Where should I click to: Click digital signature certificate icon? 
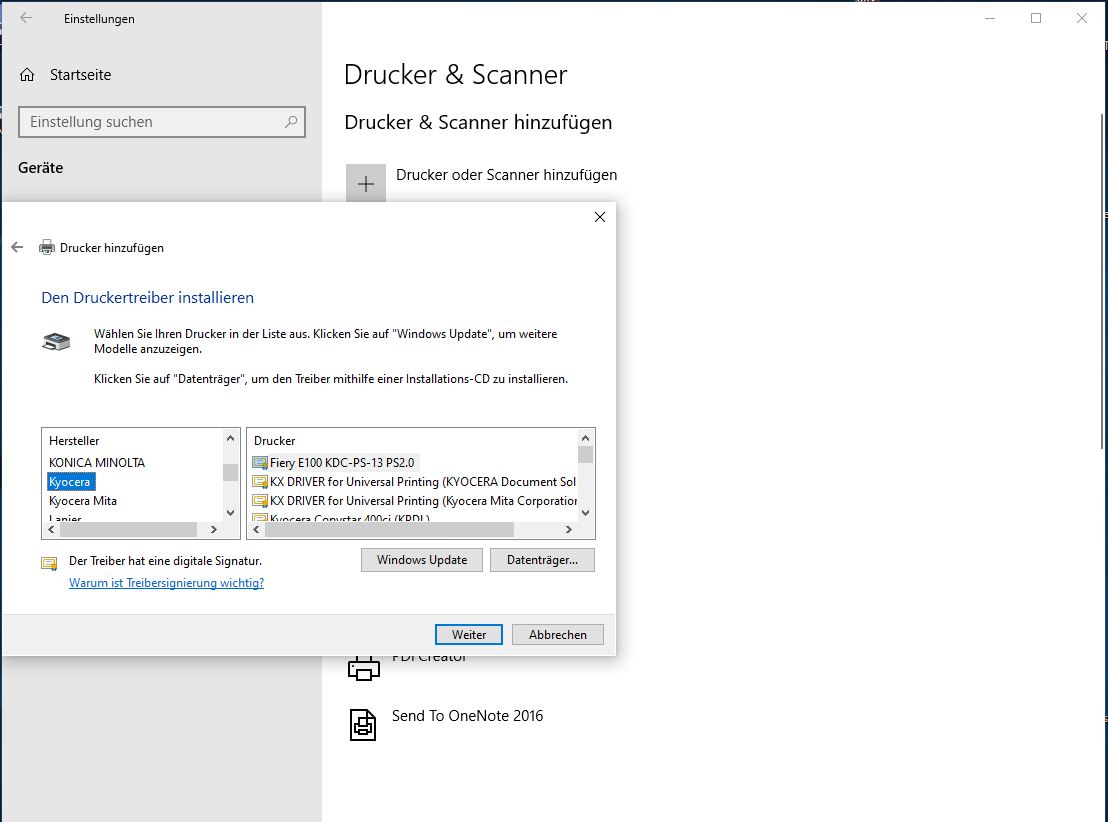tap(49, 563)
